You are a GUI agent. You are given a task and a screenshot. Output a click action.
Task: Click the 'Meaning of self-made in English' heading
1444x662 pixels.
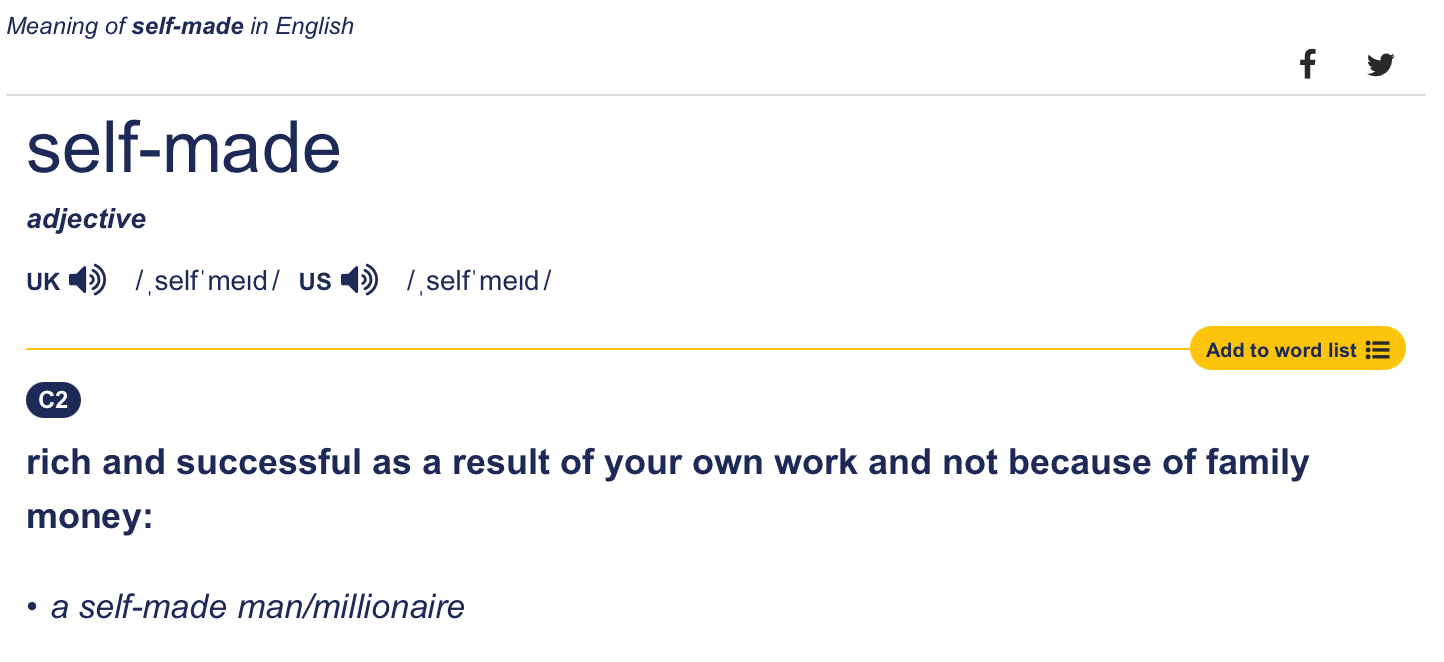180,26
